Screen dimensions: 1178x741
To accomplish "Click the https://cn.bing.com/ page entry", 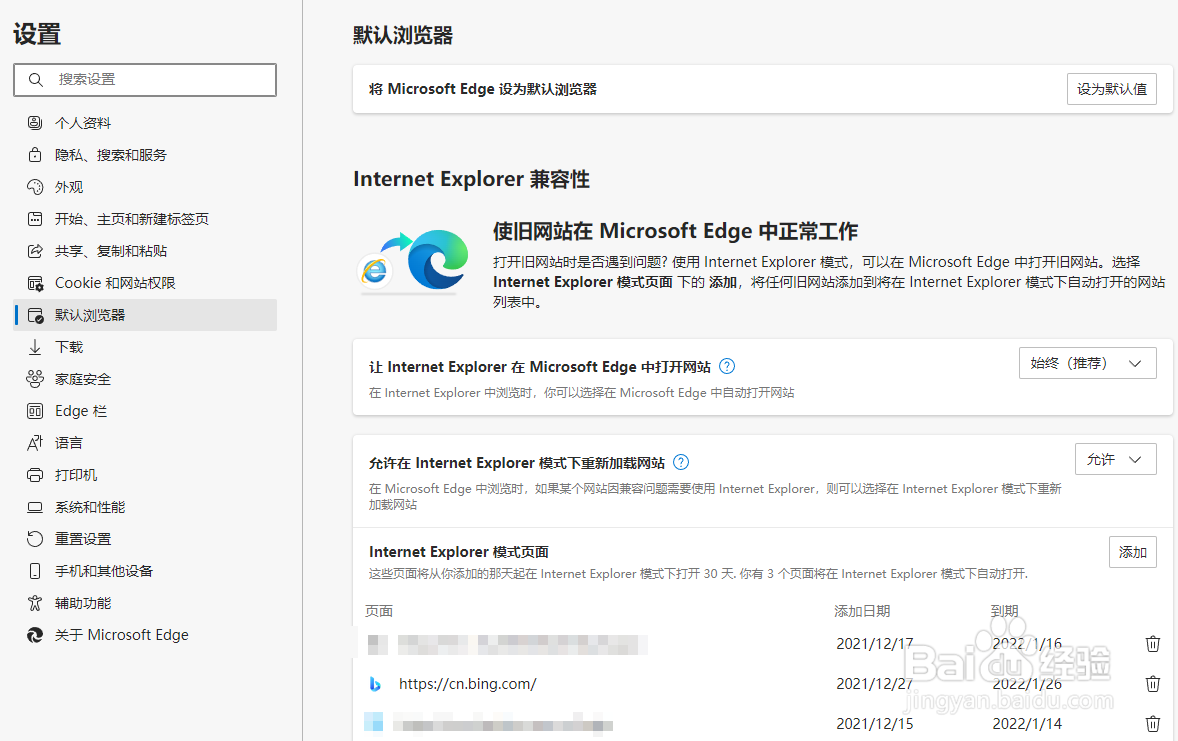I will pyautogui.click(x=467, y=684).
